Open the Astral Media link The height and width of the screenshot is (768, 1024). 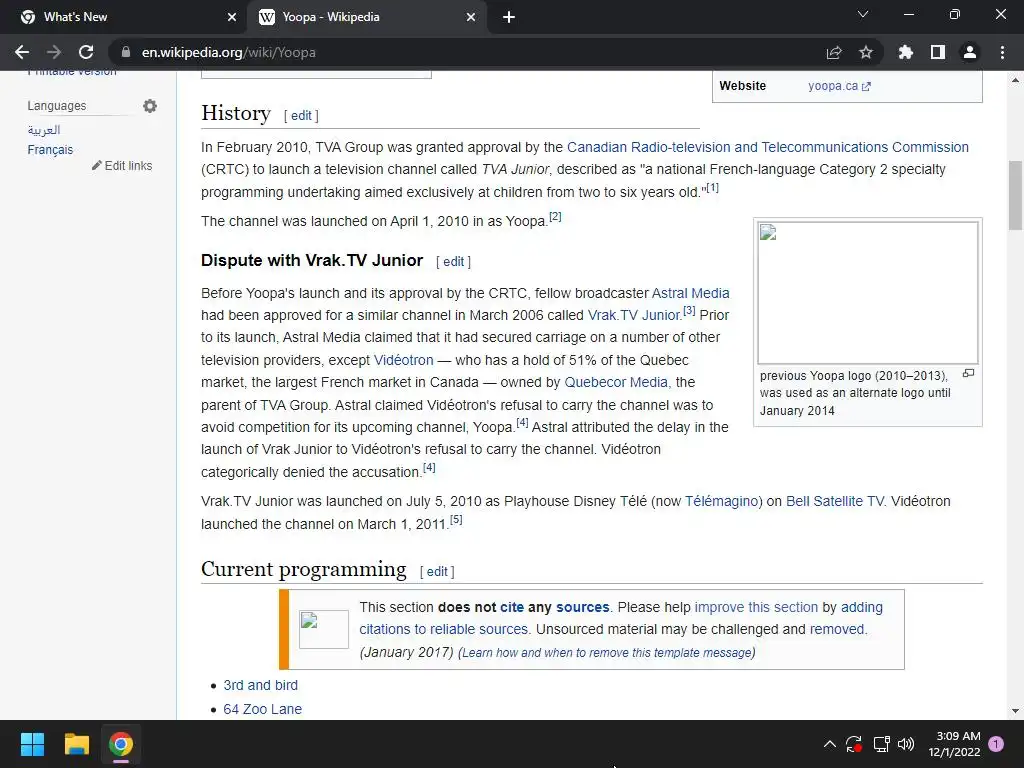(690, 293)
